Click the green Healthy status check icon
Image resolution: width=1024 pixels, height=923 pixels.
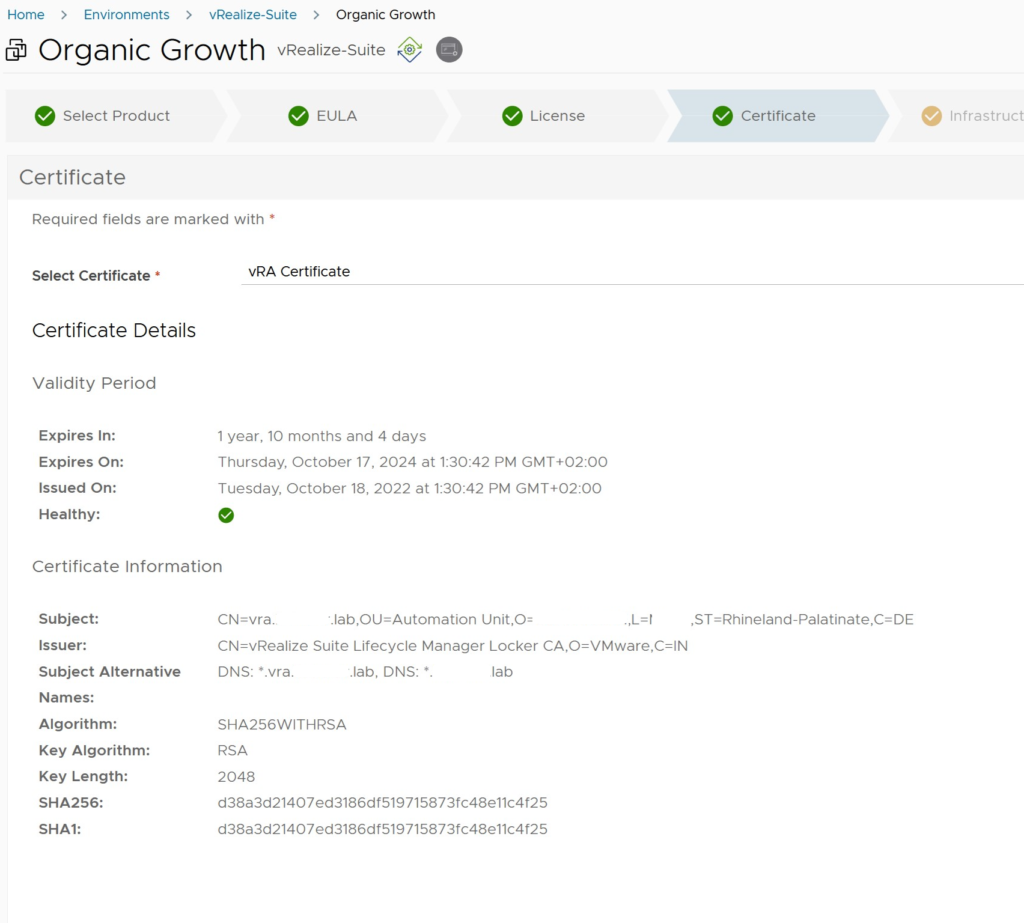click(x=226, y=515)
